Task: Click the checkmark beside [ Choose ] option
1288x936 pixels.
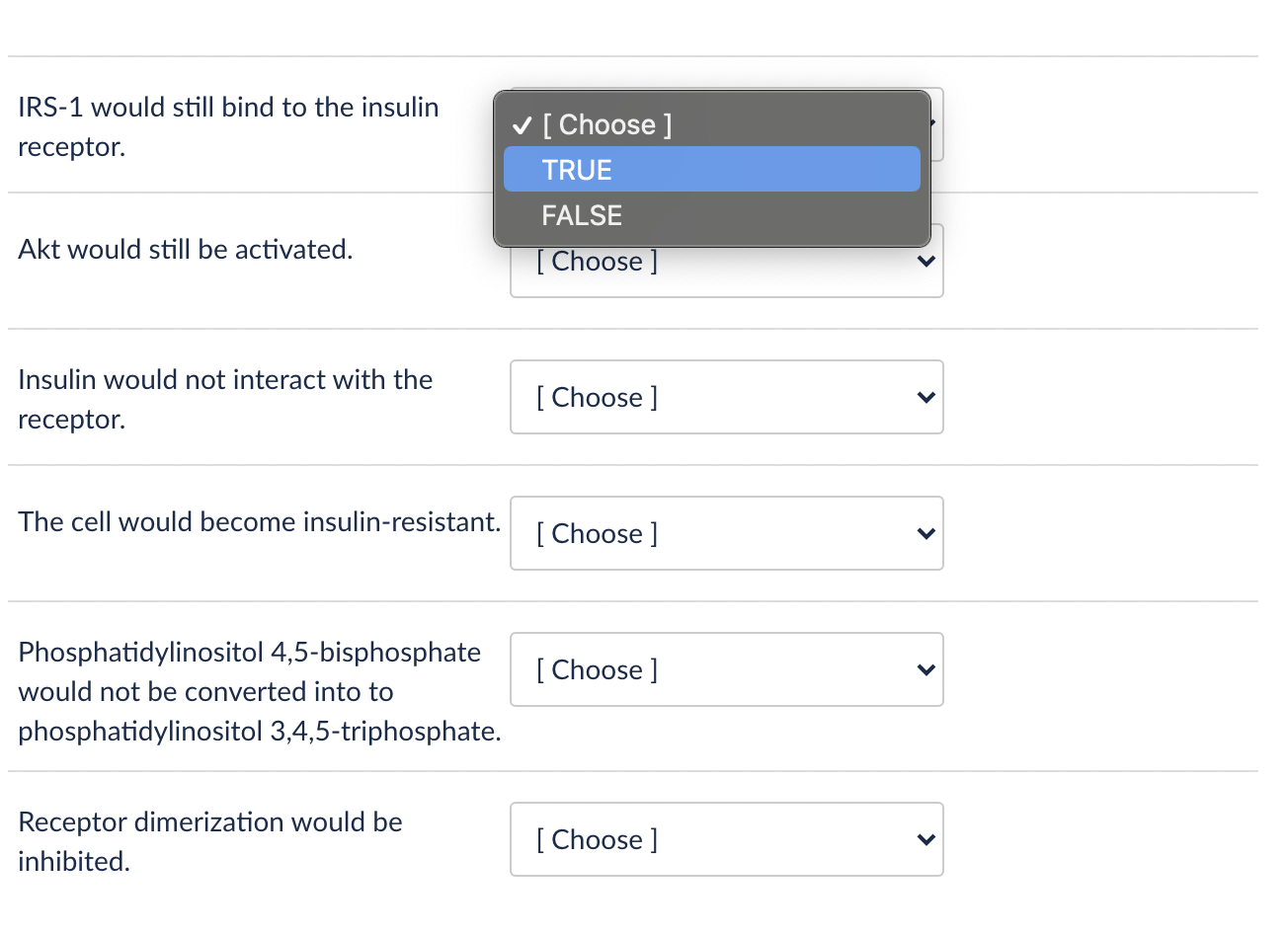Action: 522,125
